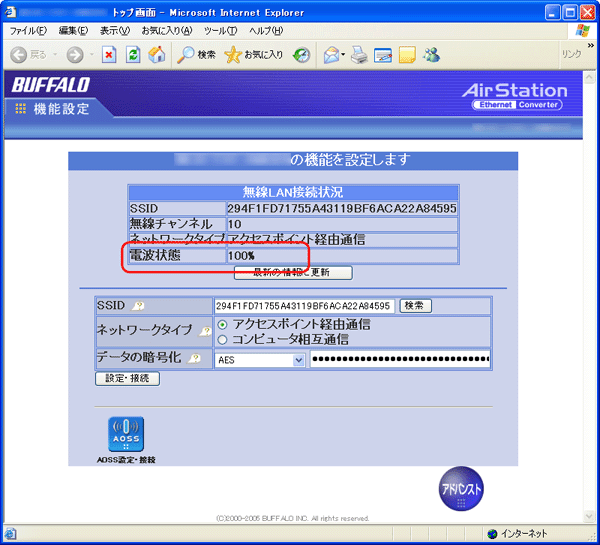Viewport: 600px width, 545px height.
Task: Select computer-to-computer mode (コンピュータ相互通信)
Action: (222, 339)
